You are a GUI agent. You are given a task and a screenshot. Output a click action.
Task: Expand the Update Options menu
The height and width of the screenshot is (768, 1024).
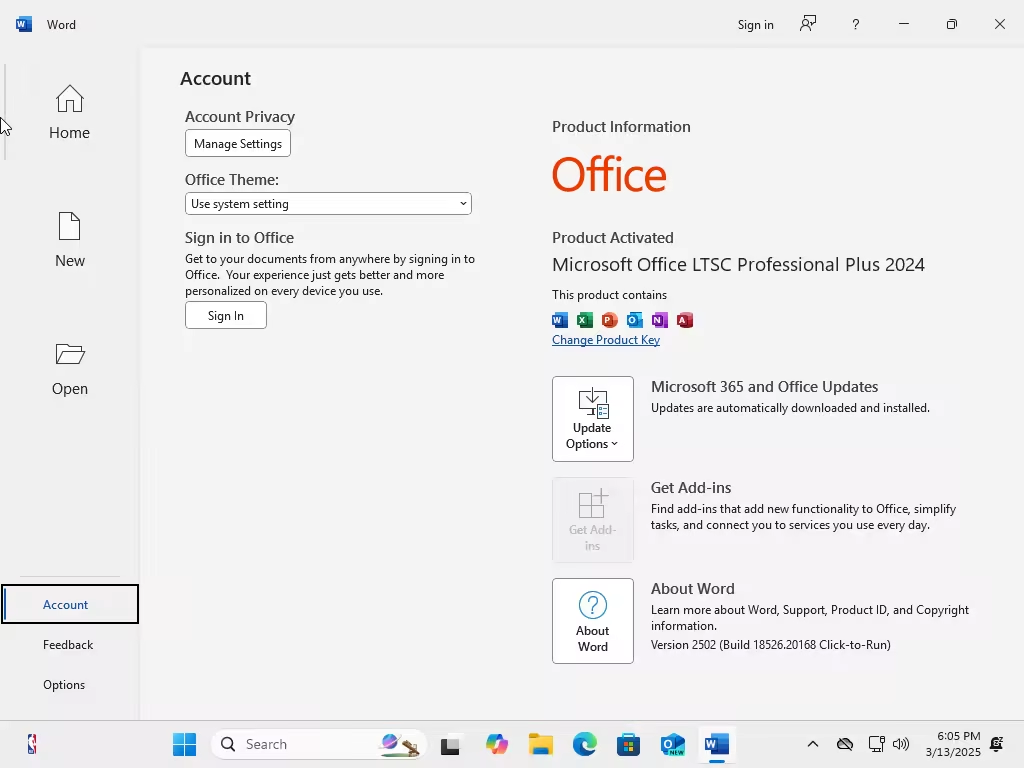pyautogui.click(x=592, y=419)
